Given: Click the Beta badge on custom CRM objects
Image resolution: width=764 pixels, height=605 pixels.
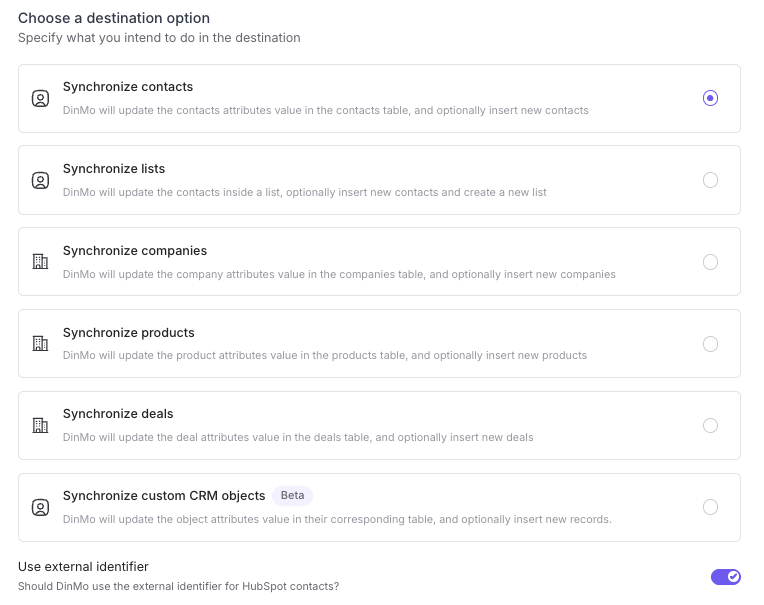Looking at the screenshot, I should [292, 496].
